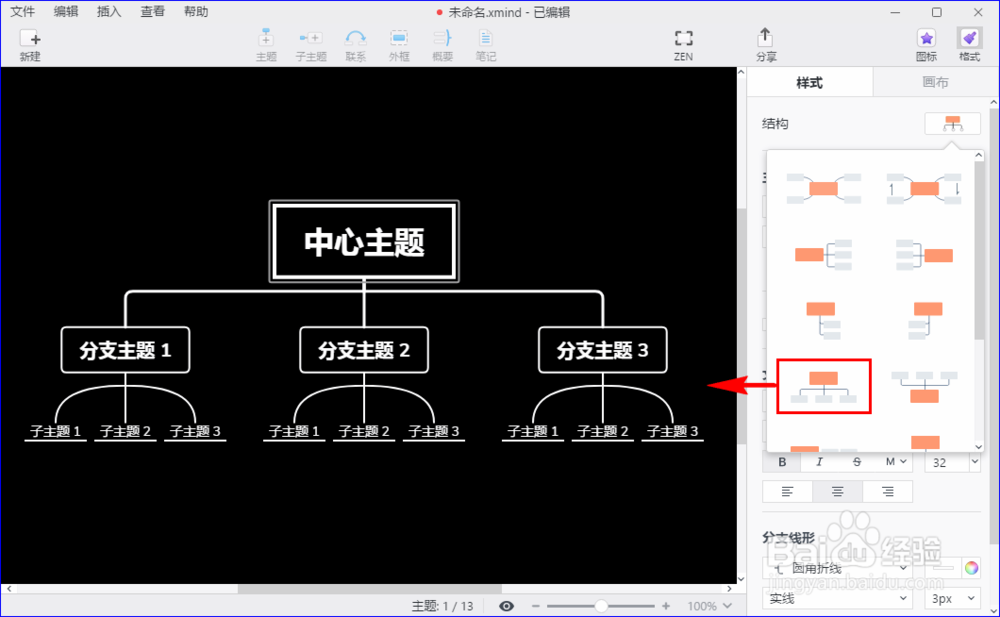
Task: Click the zoom out minus button
Action: [x=536, y=606]
